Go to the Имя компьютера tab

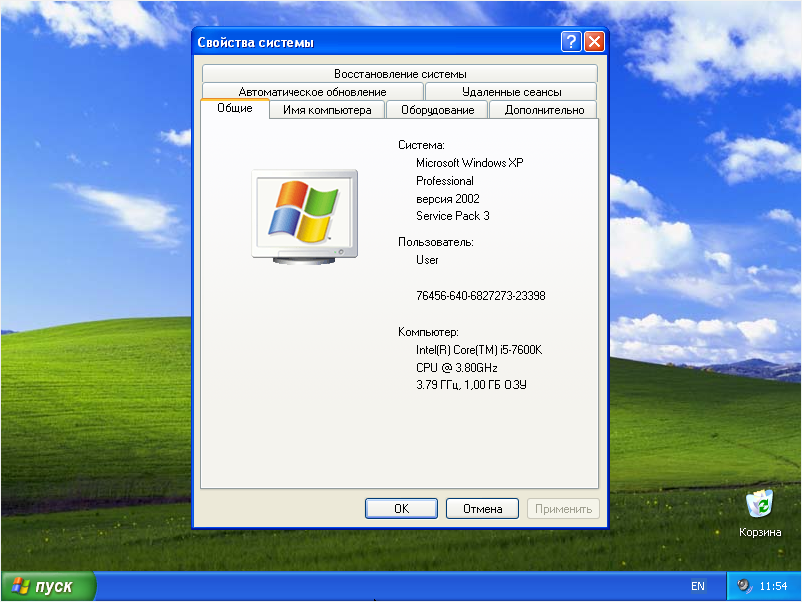click(x=327, y=110)
